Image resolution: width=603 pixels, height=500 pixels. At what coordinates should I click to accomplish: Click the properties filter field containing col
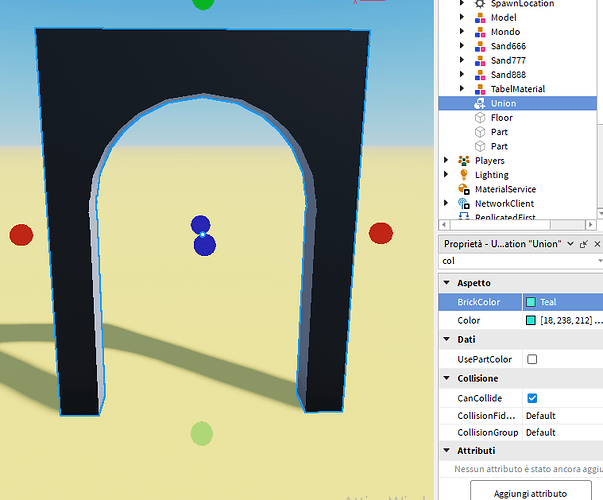point(521,261)
